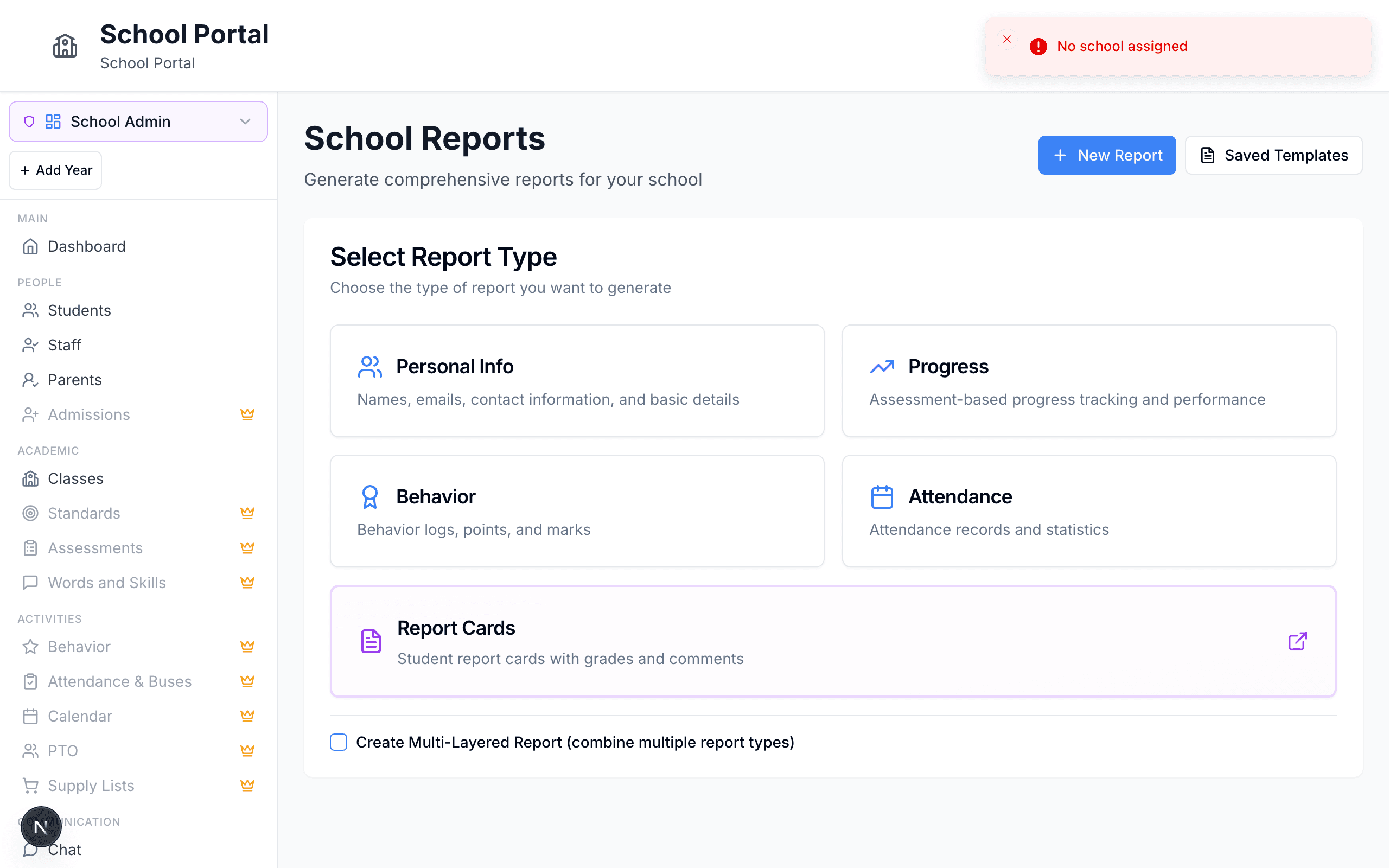Click the dark circular avatar badge
1389x868 pixels.
pyautogui.click(x=40, y=827)
